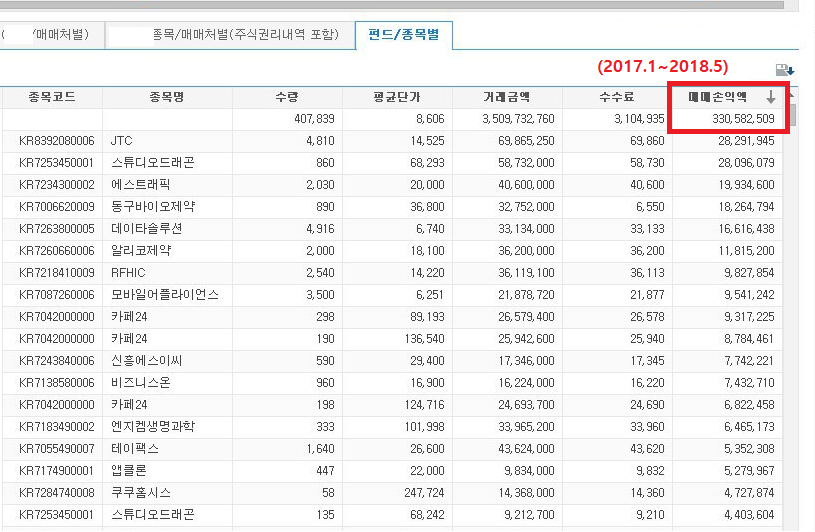
Task: Click average price 136,540
Action: point(424,339)
